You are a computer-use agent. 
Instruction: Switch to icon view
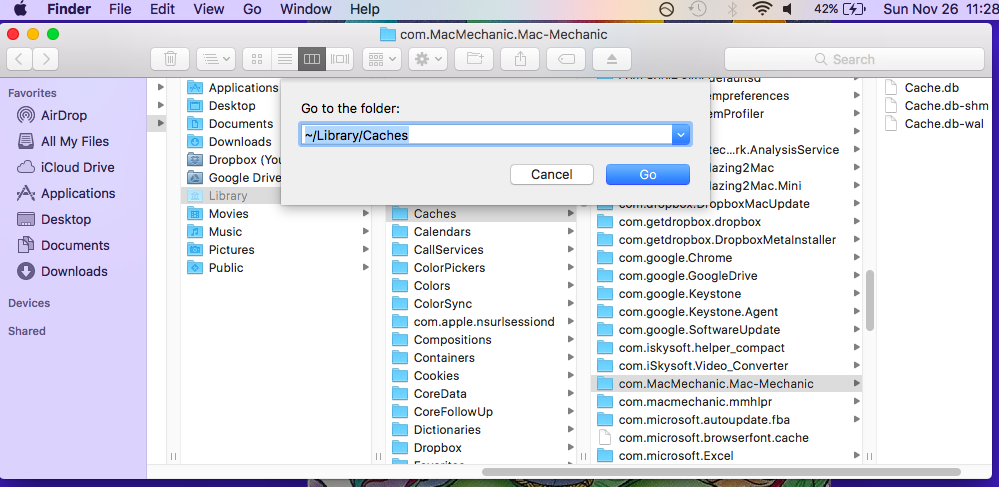tap(257, 59)
